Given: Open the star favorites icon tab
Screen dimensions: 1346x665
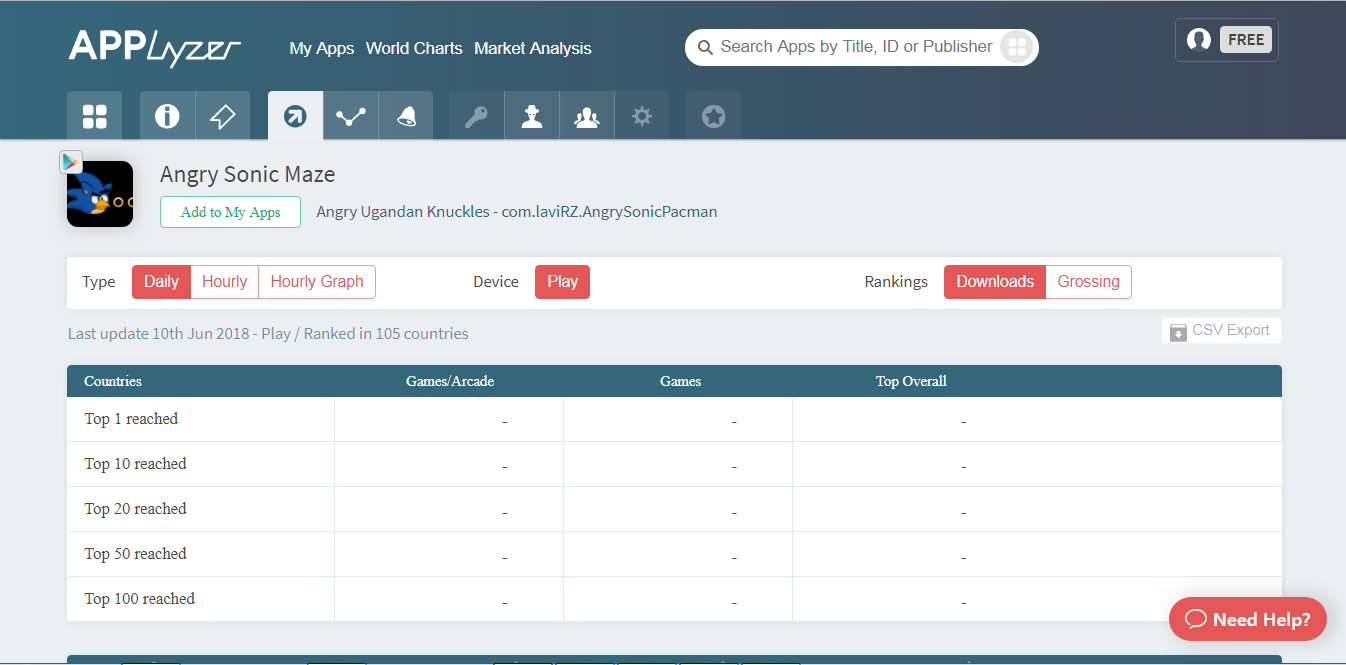Looking at the screenshot, I should click(713, 116).
